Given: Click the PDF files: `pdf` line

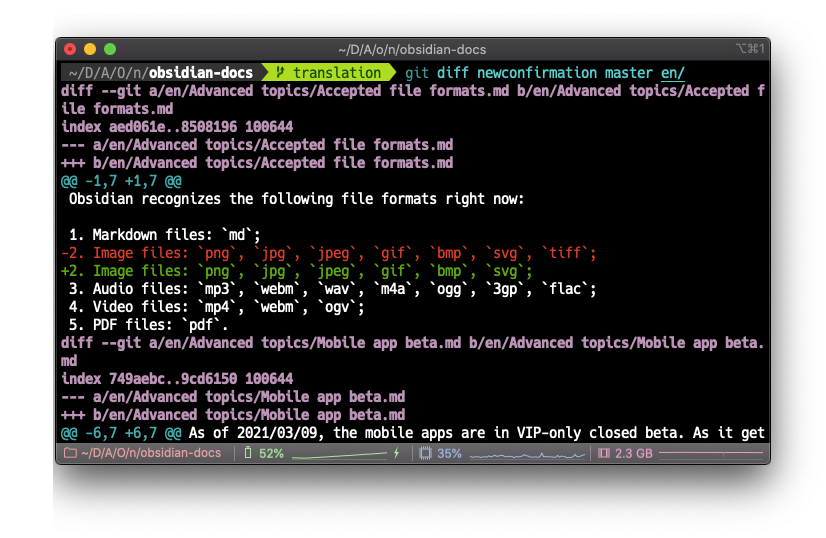Looking at the screenshot, I should [149, 325].
